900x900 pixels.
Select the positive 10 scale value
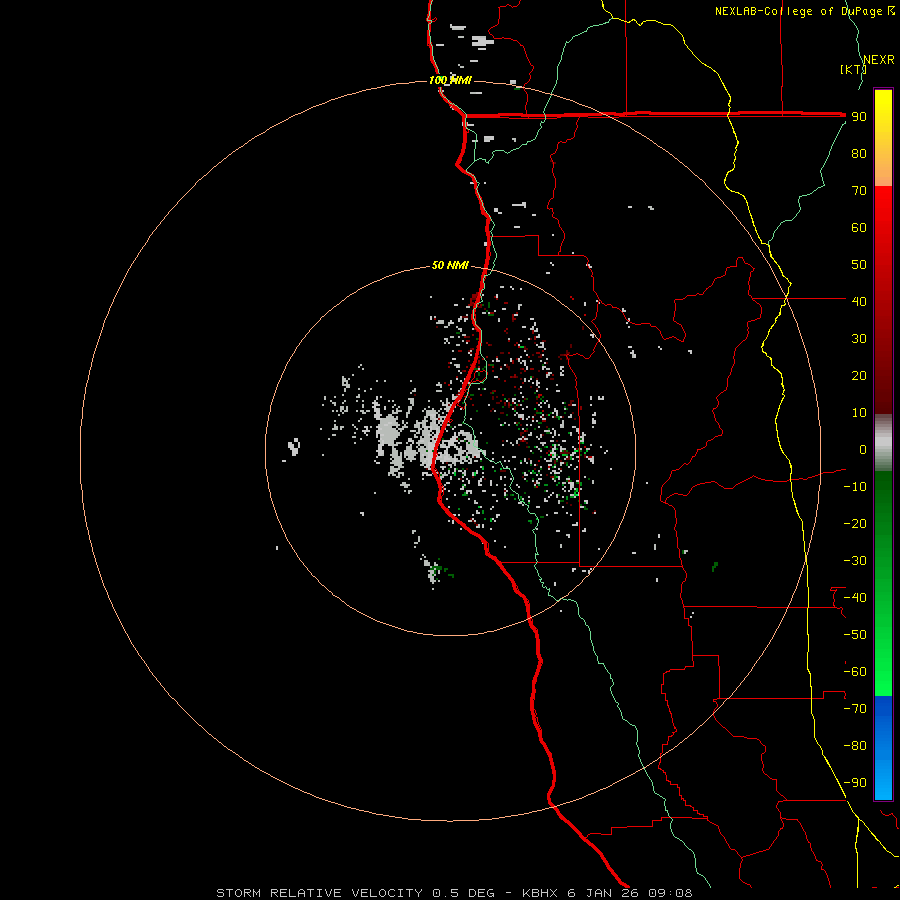(x=859, y=413)
